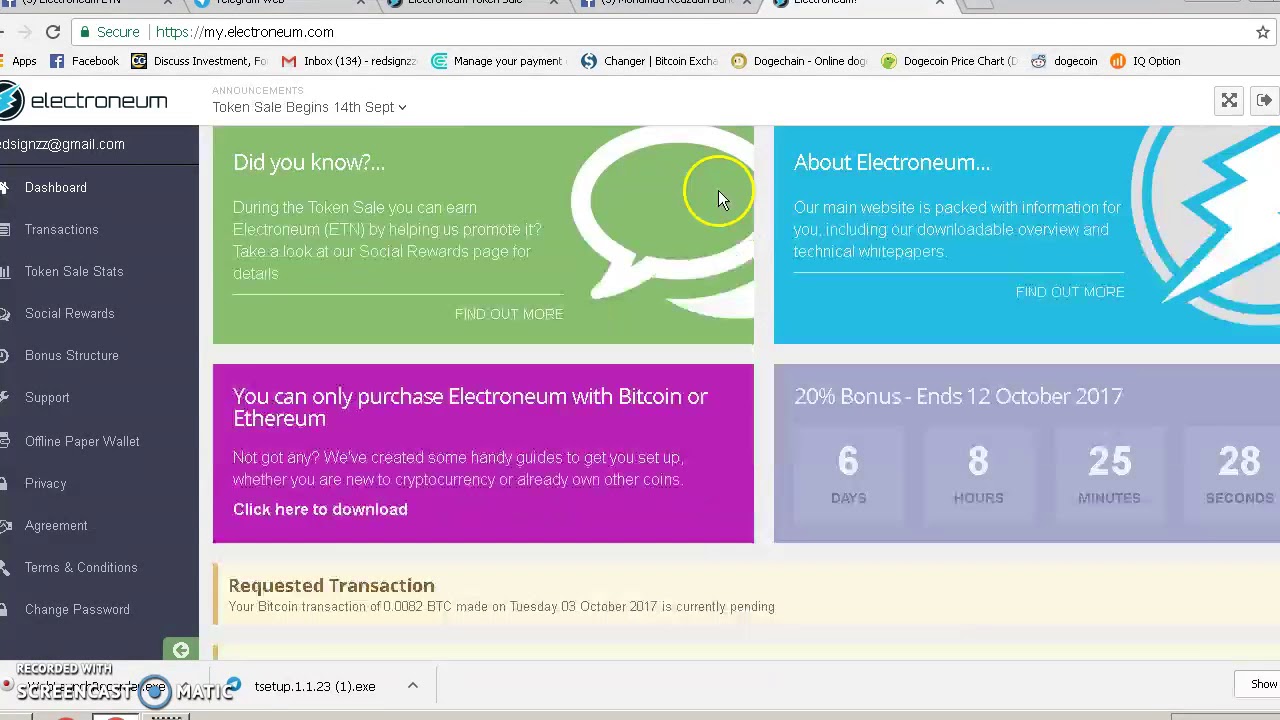Click FIND OUT MORE in Did you know card
The height and width of the screenshot is (720, 1280).
(508, 314)
